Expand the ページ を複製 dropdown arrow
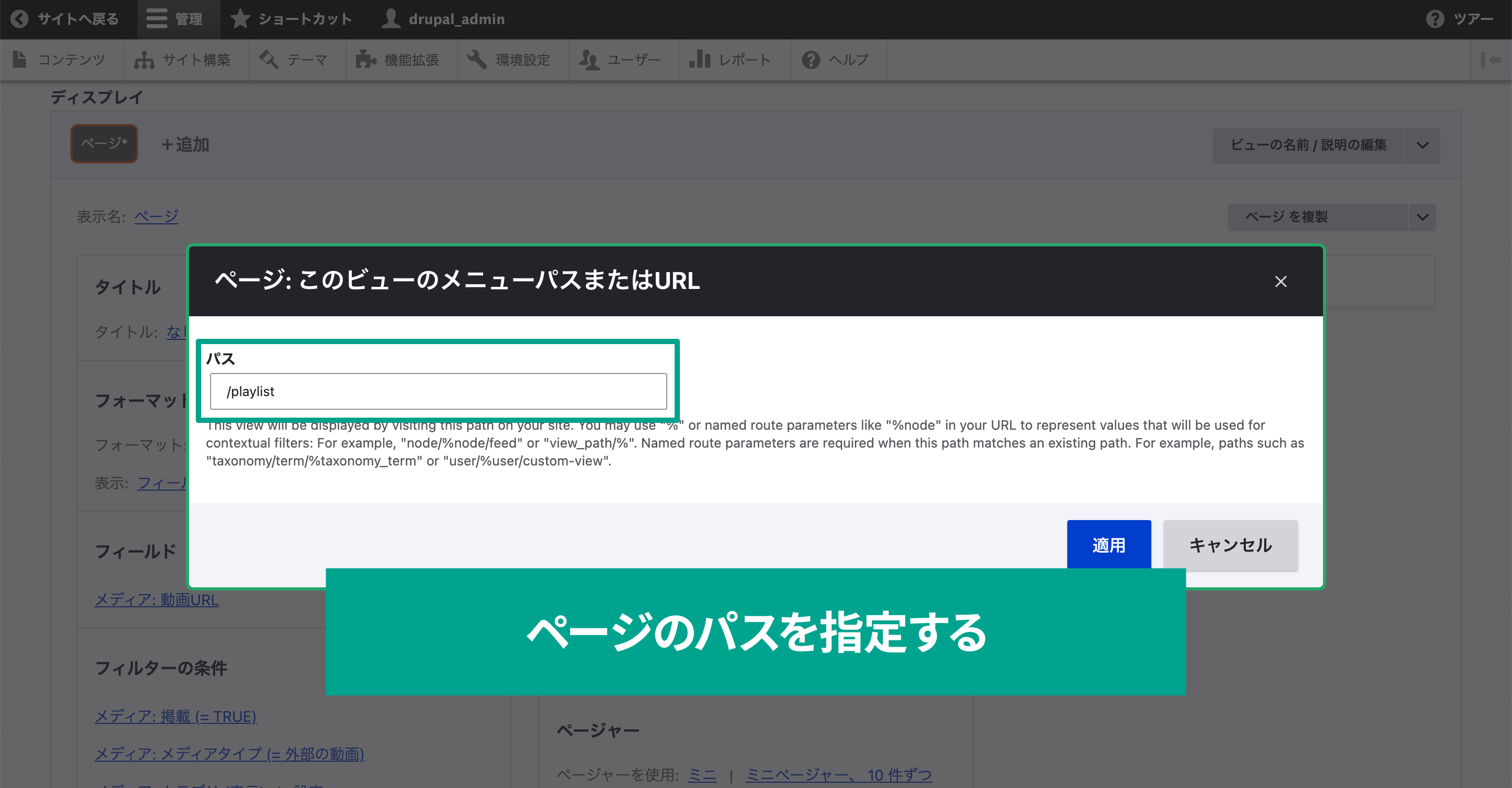This screenshot has height=788, width=1512. (x=1422, y=216)
